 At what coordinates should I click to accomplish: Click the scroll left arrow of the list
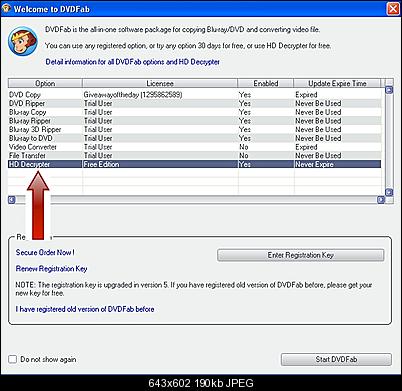[12, 199]
